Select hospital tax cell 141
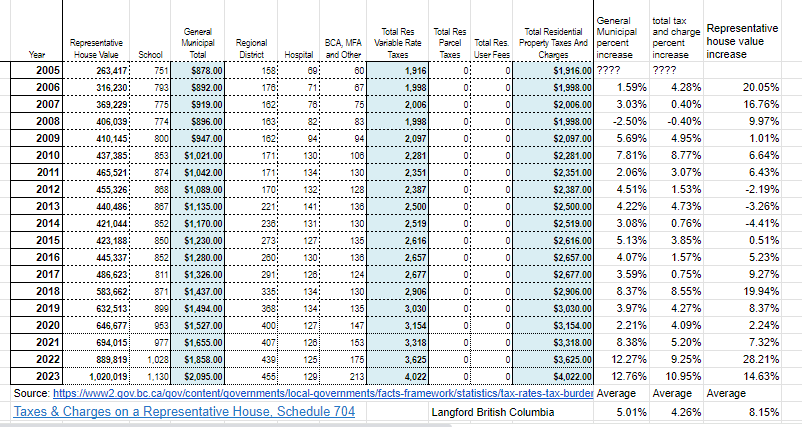Viewport: 802px width, 427px height. click(x=299, y=207)
